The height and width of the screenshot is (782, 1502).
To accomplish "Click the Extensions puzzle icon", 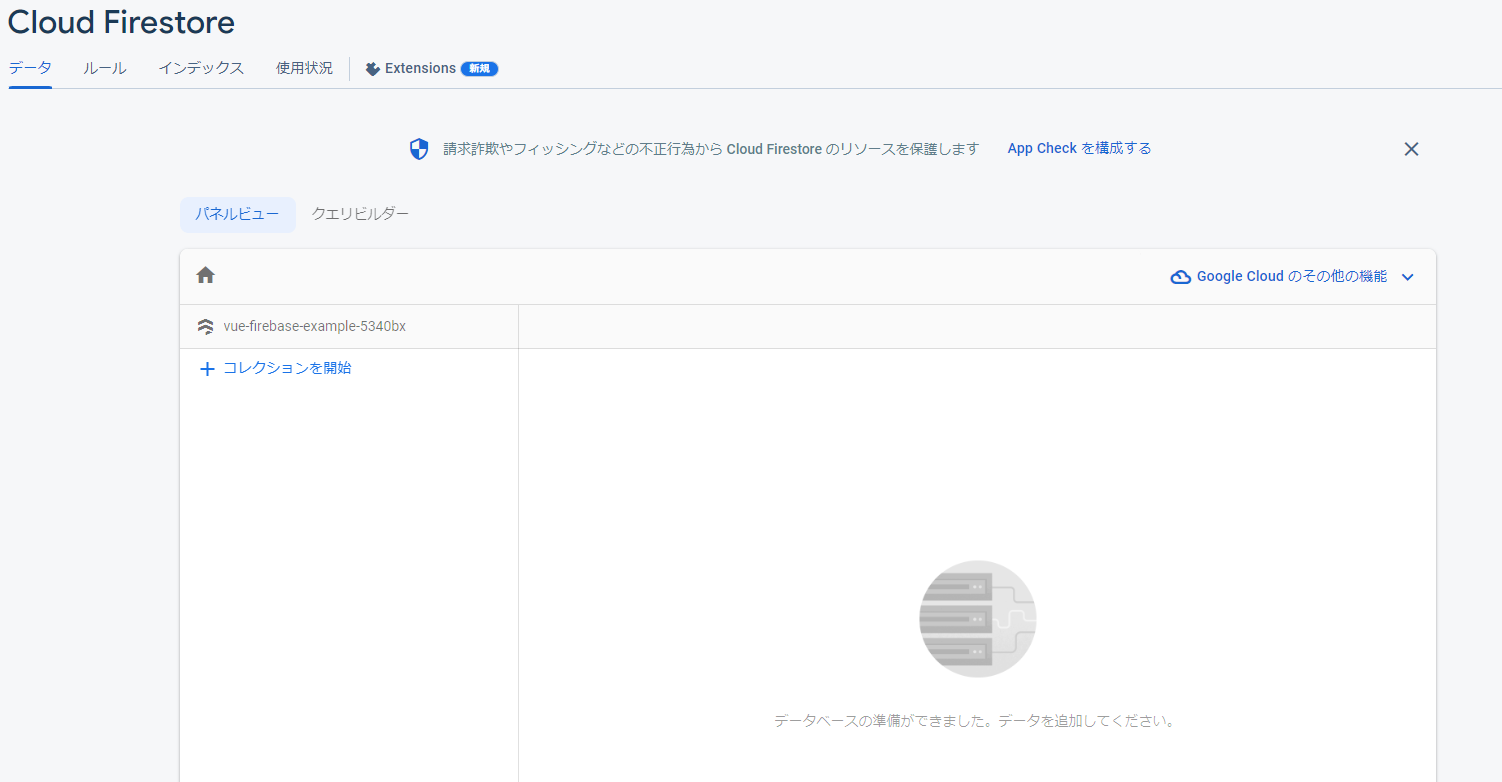I will (372, 69).
